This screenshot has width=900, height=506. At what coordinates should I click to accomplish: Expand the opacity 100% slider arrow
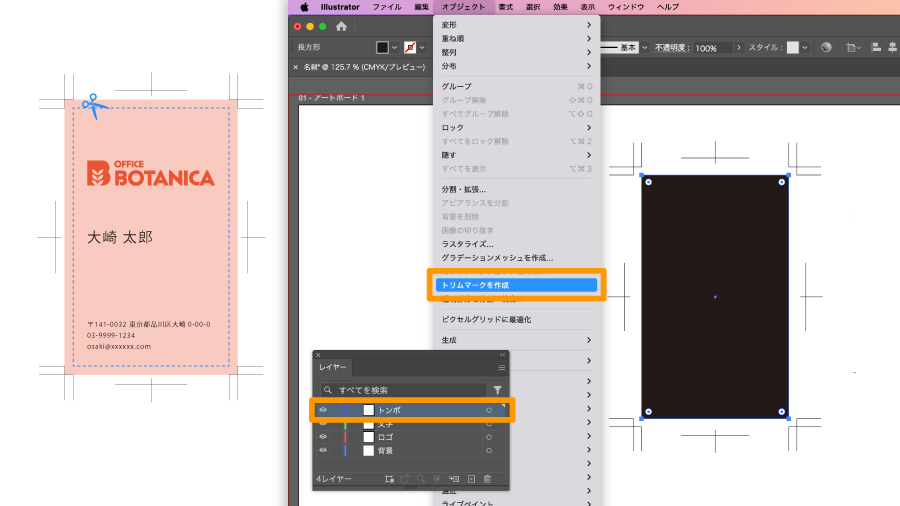(739, 48)
